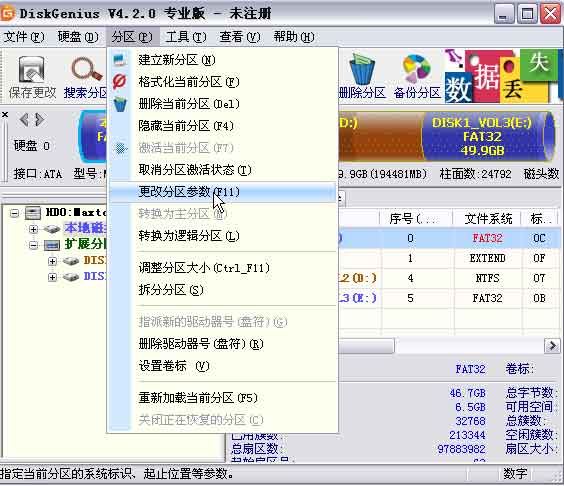Open the 硬盘(D) menu
This screenshot has height=486, width=564.
click(x=78, y=37)
